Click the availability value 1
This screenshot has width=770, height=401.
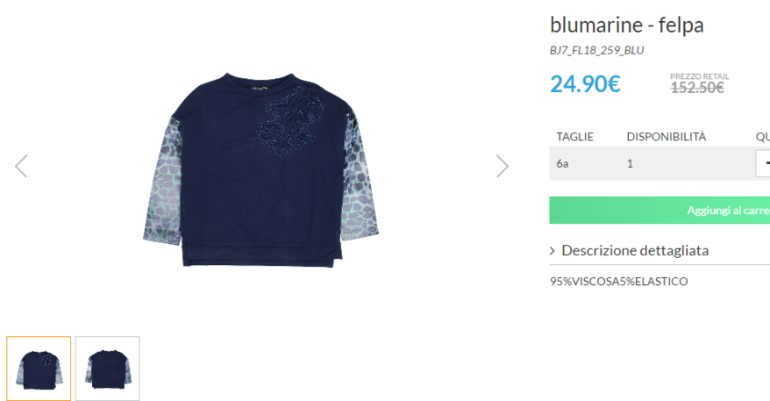point(630,163)
